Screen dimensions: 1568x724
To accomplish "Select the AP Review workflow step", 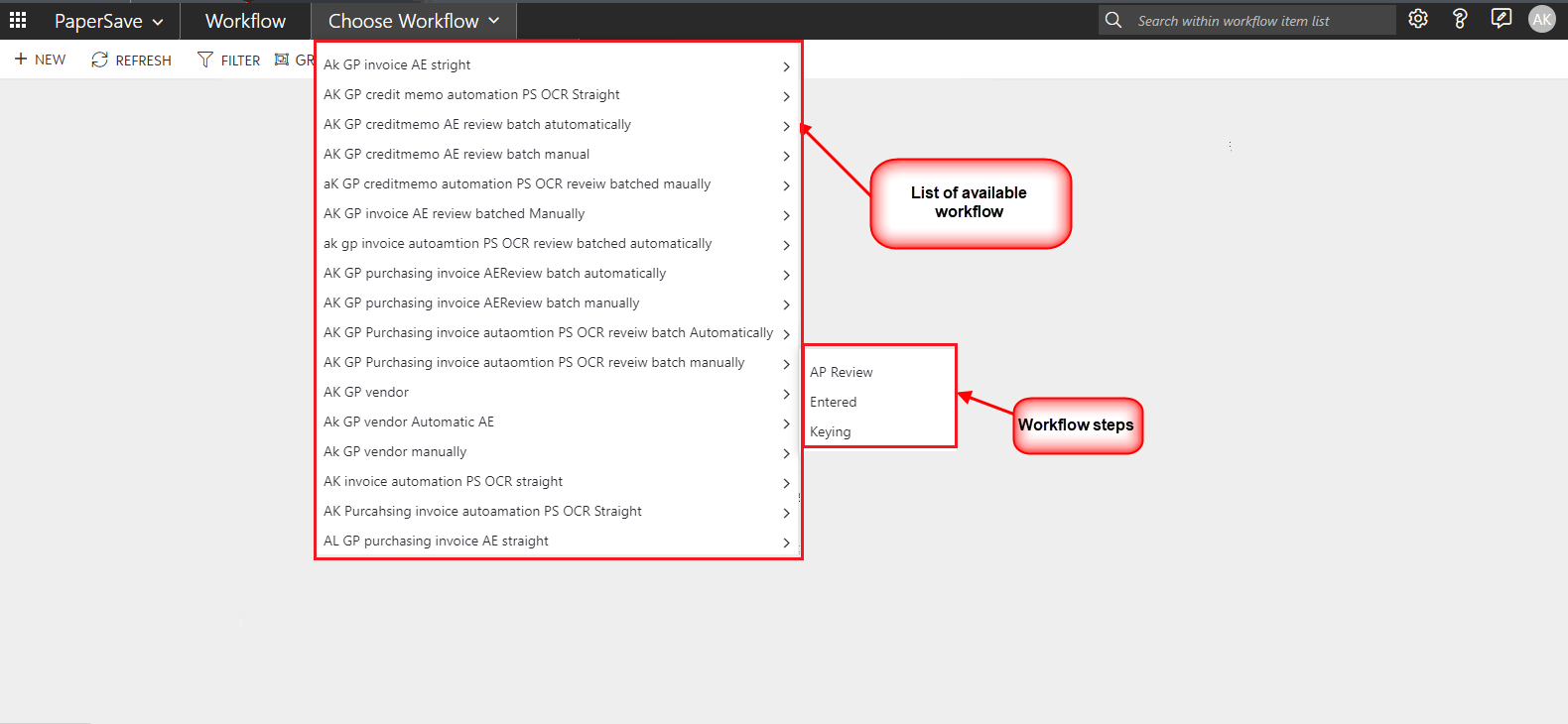I will (842, 372).
